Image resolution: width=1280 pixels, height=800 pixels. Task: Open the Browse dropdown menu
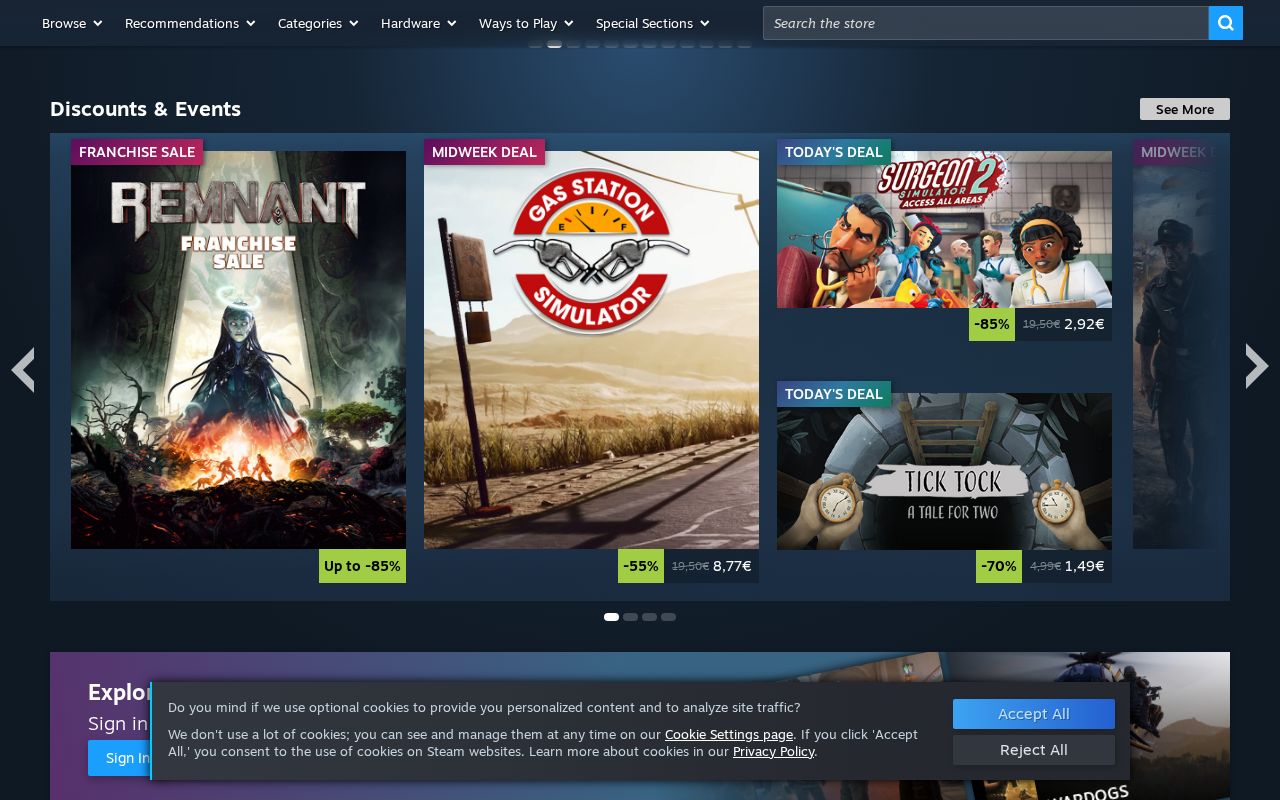tap(72, 23)
